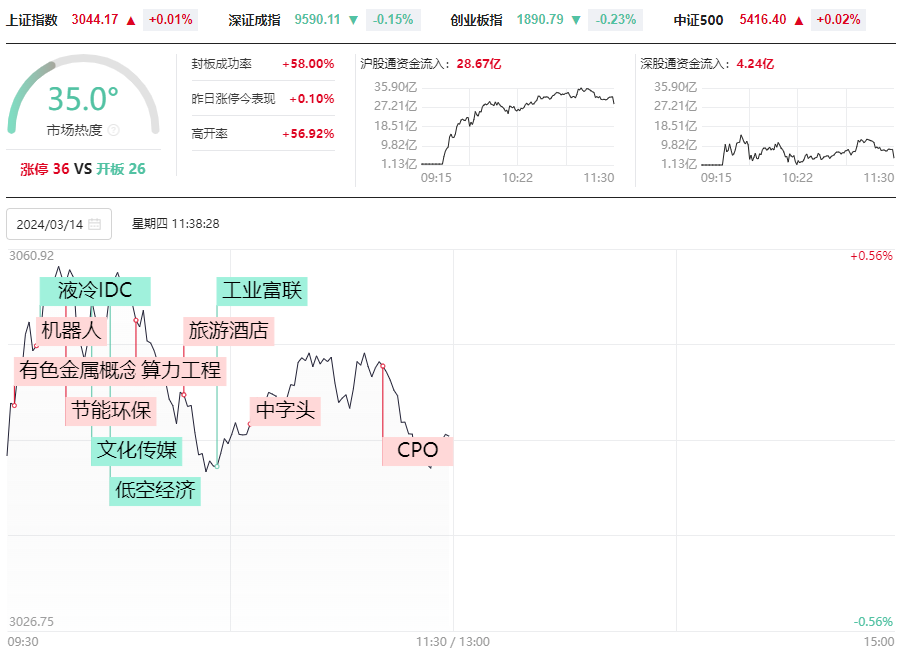Open the calendar icon in date field
Viewport: 911px width, 661px height.
(x=95, y=224)
